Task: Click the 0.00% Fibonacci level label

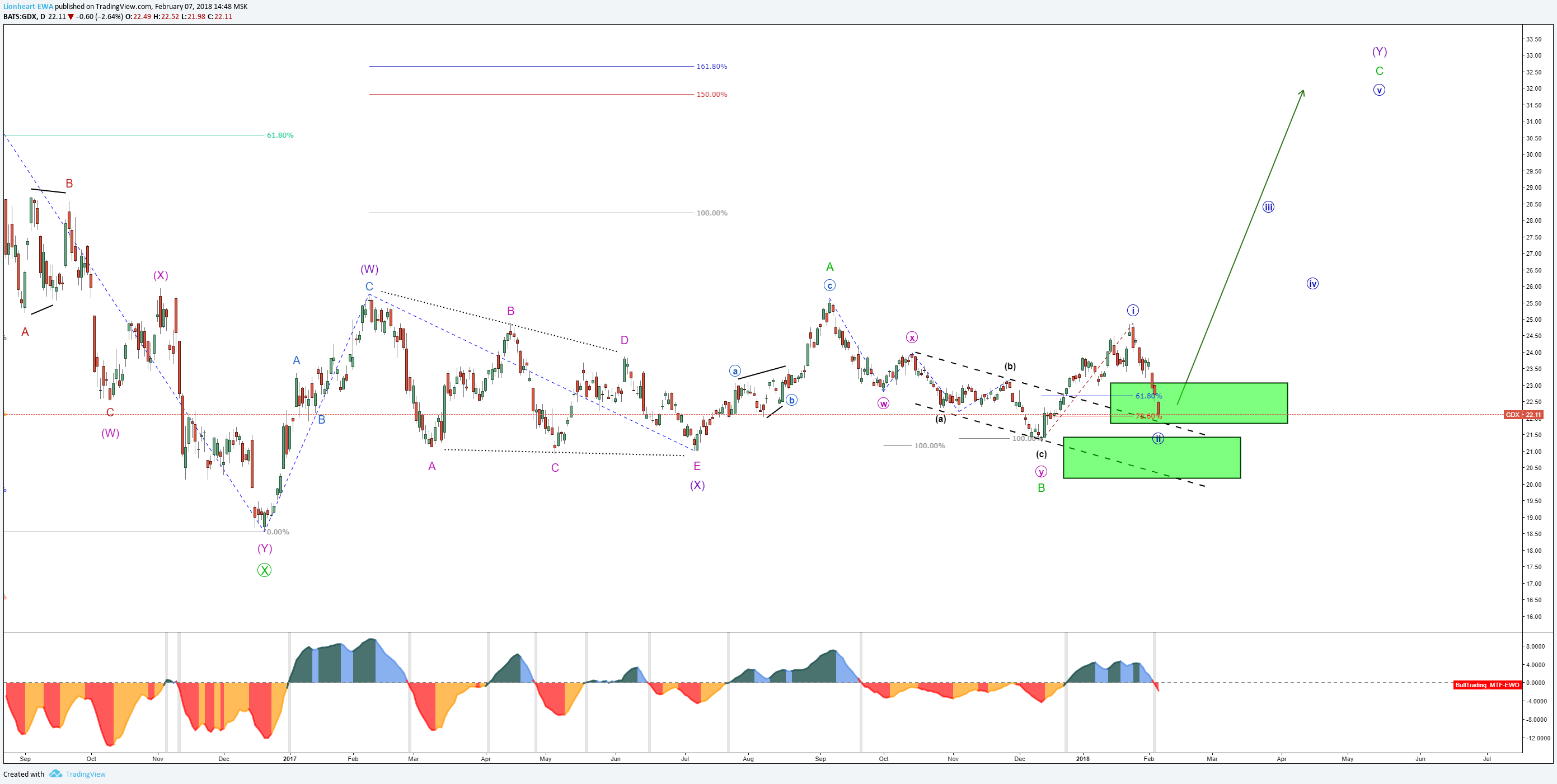Action: (278, 532)
